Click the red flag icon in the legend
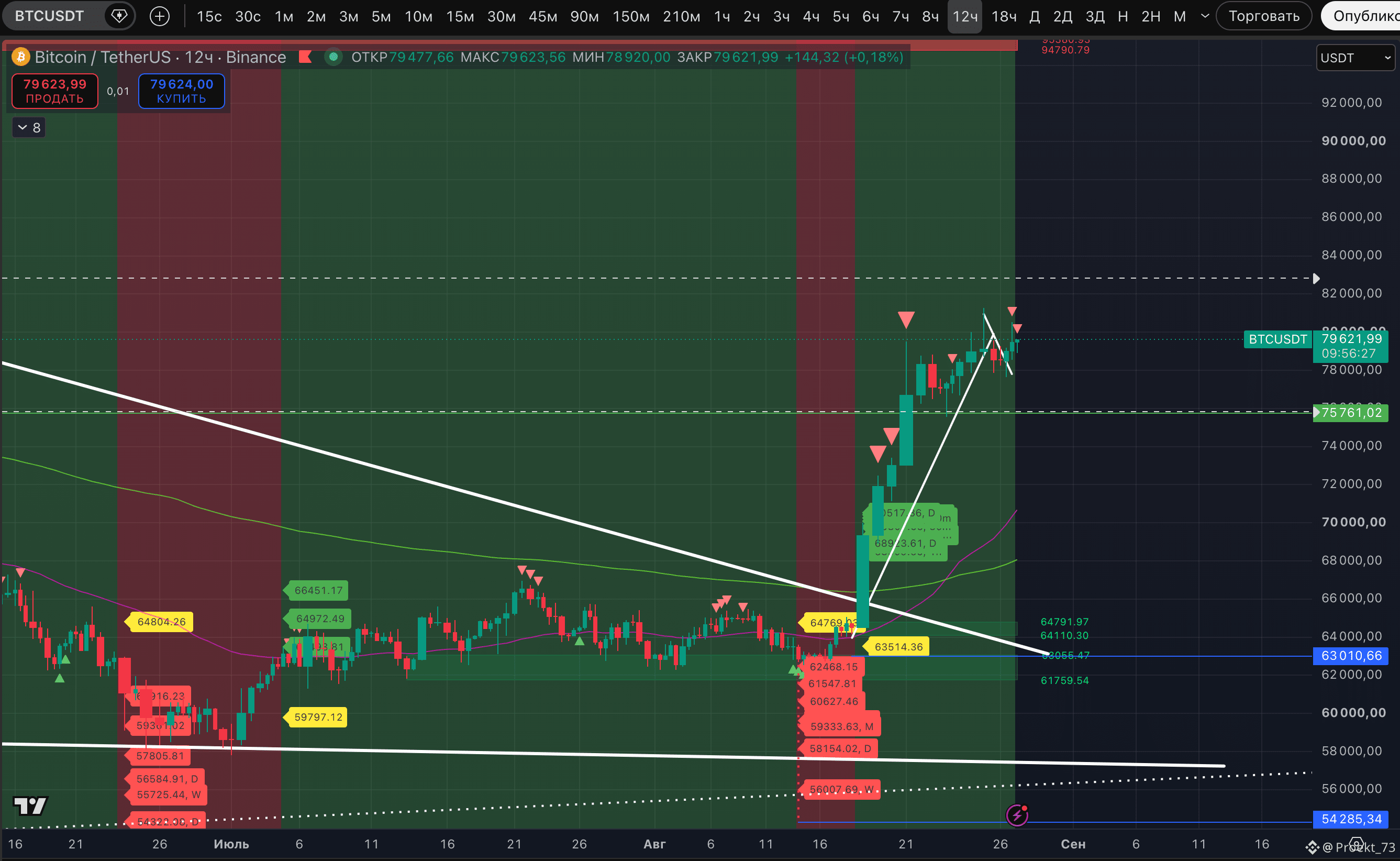Image resolution: width=1400 pixels, height=861 pixels. [x=306, y=57]
